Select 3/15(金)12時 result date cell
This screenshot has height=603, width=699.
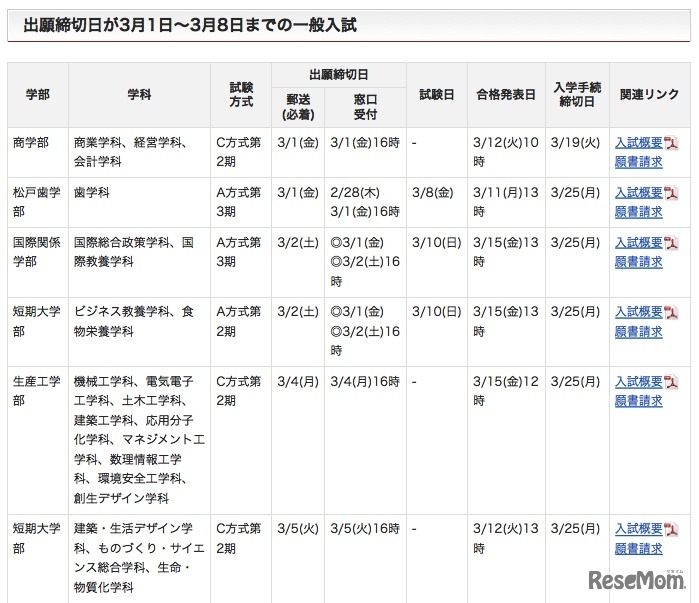pyautogui.click(x=506, y=440)
